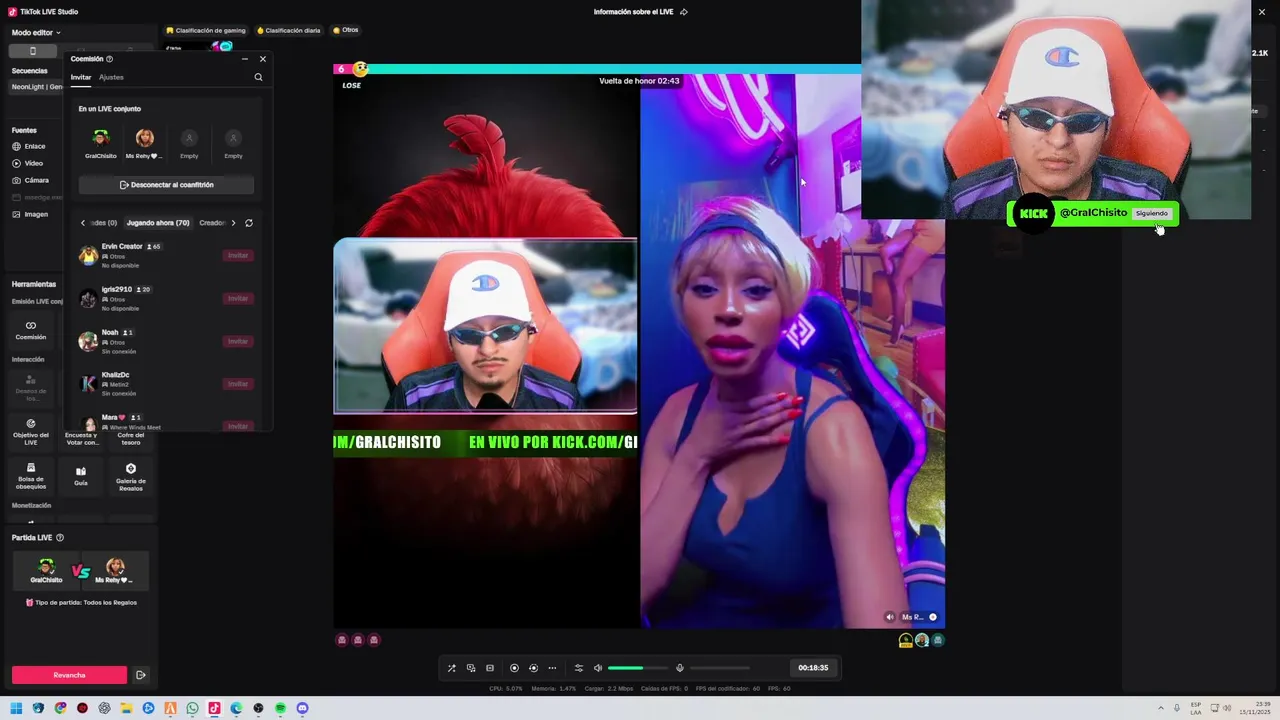Image resolution: width=1280 pixels, height=720 pixels.
Task: Open the Guía tool
Action: tap(81, 476)
